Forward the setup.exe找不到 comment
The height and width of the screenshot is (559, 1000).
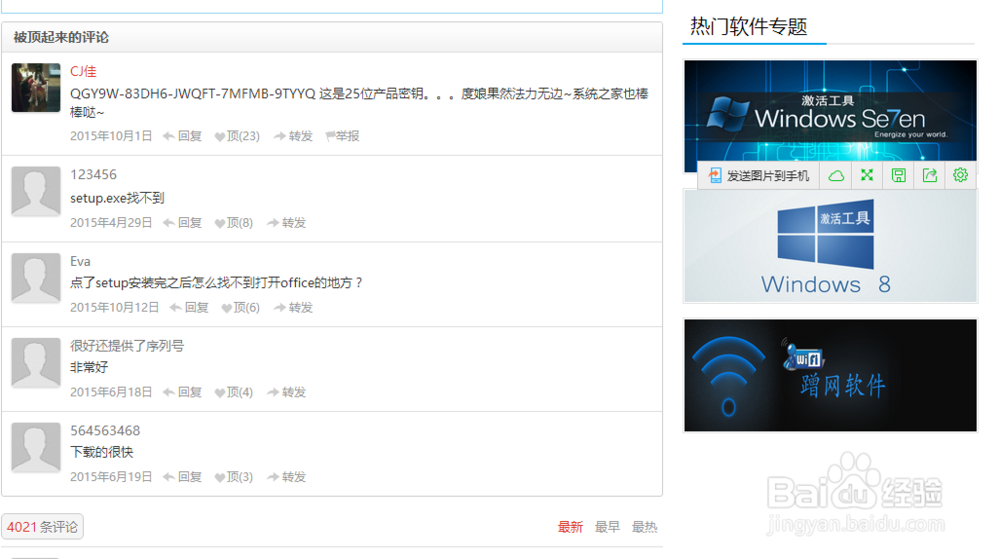coord(286,222)
